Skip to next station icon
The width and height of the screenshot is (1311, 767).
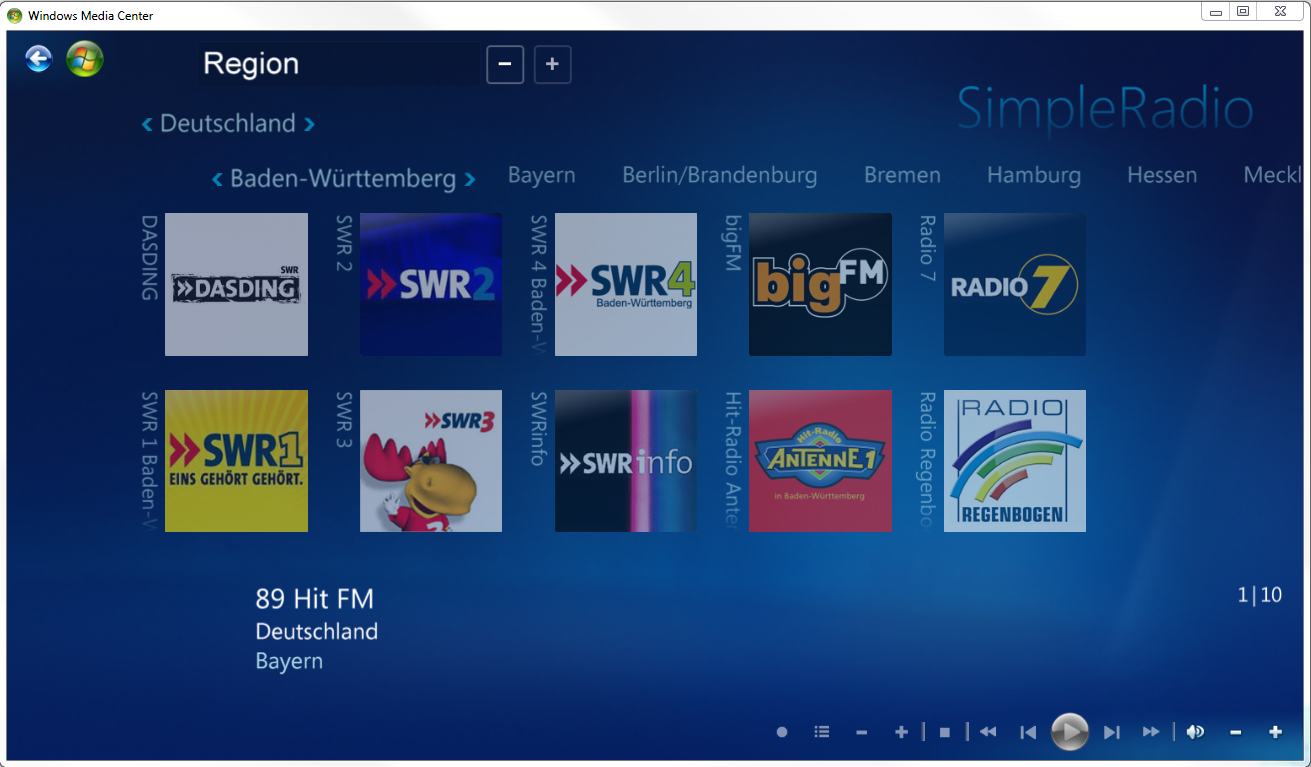click(x=1111, y=731)
